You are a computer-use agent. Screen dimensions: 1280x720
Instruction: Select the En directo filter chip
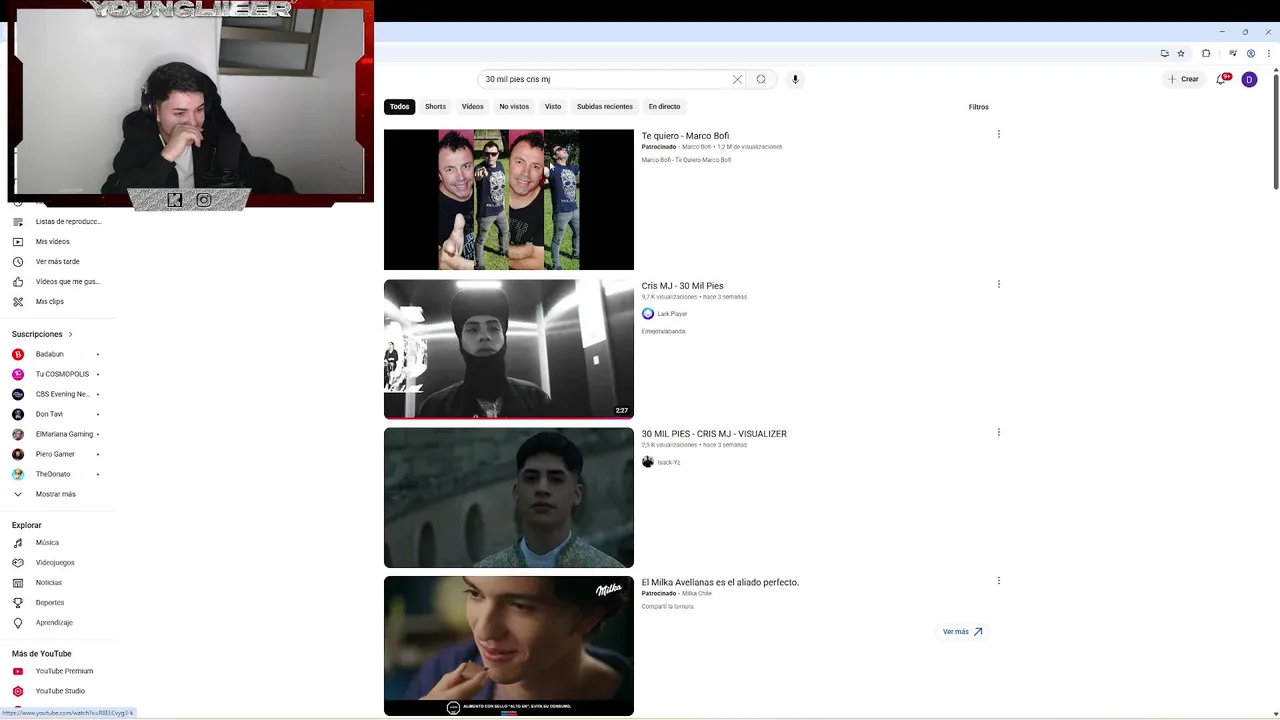(x=664, y=107)
